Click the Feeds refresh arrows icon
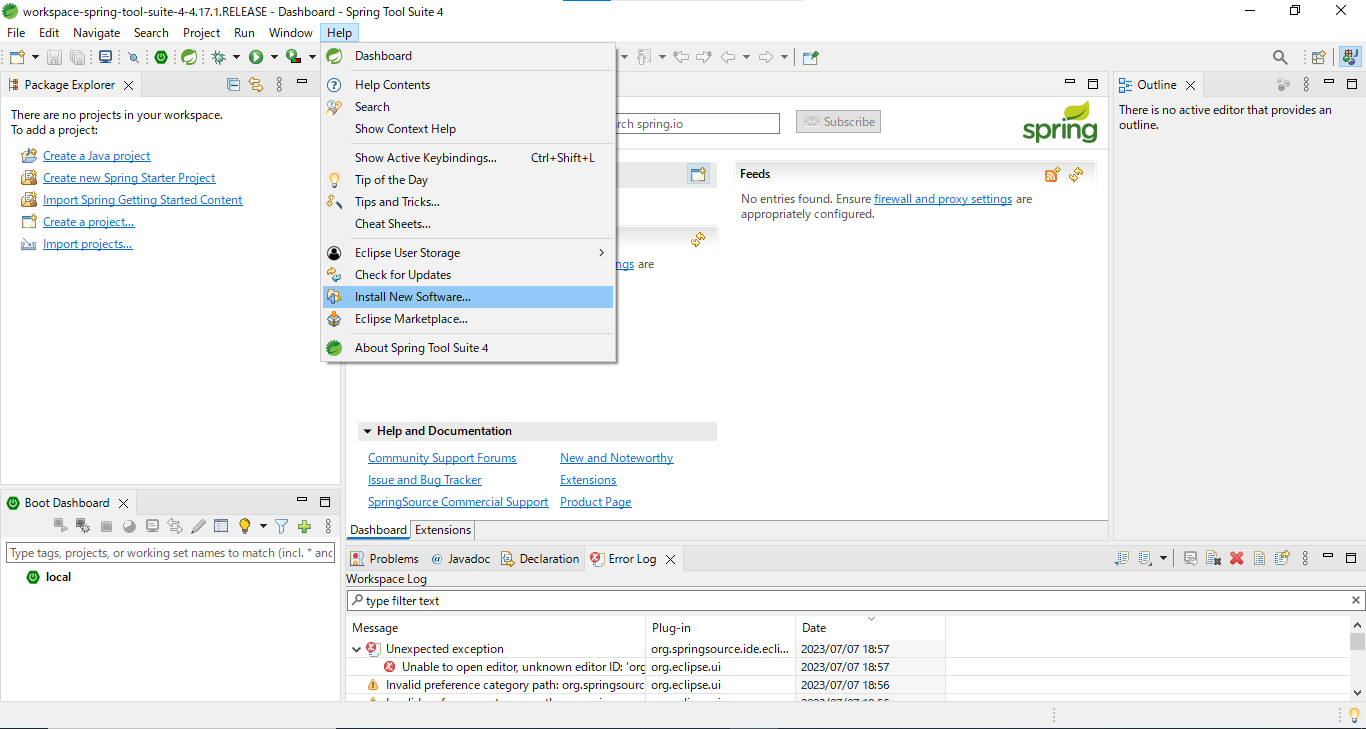This screenshot has height=729, width=1366. click(1076, 175)
